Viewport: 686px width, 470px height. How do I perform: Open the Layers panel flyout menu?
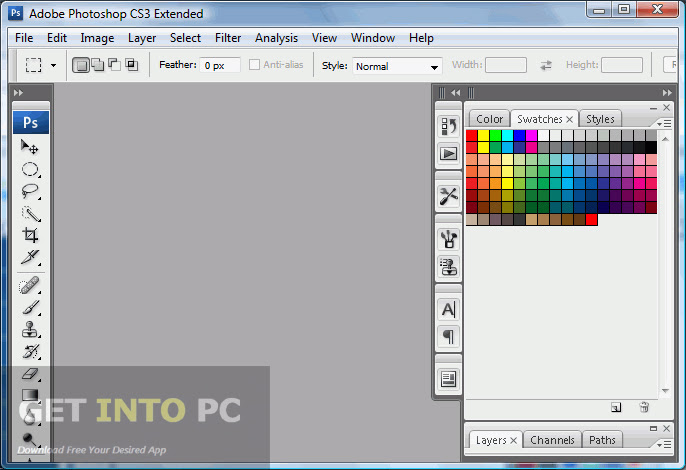[x=665, y=445]
